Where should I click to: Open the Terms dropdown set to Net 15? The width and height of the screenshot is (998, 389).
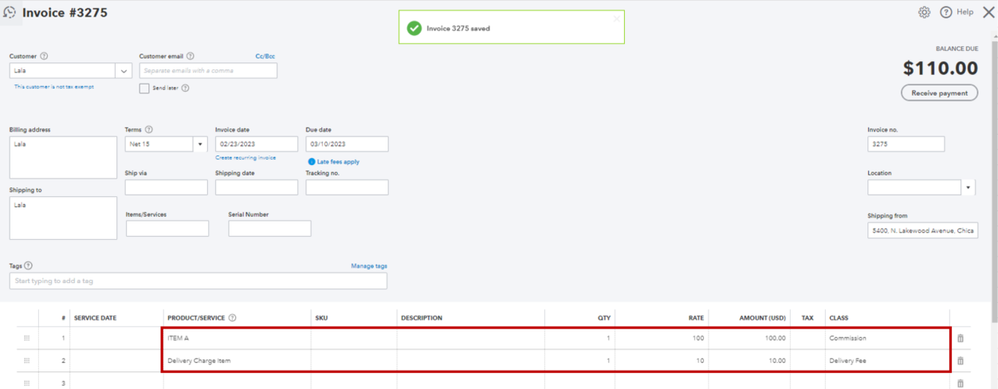click(200, 144)
